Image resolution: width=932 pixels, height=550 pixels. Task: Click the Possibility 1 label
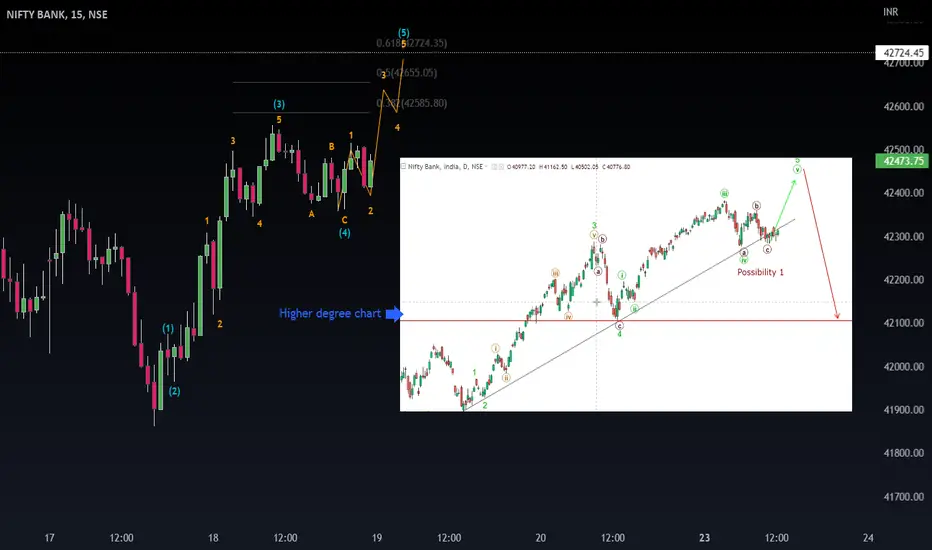coord(760,272)
